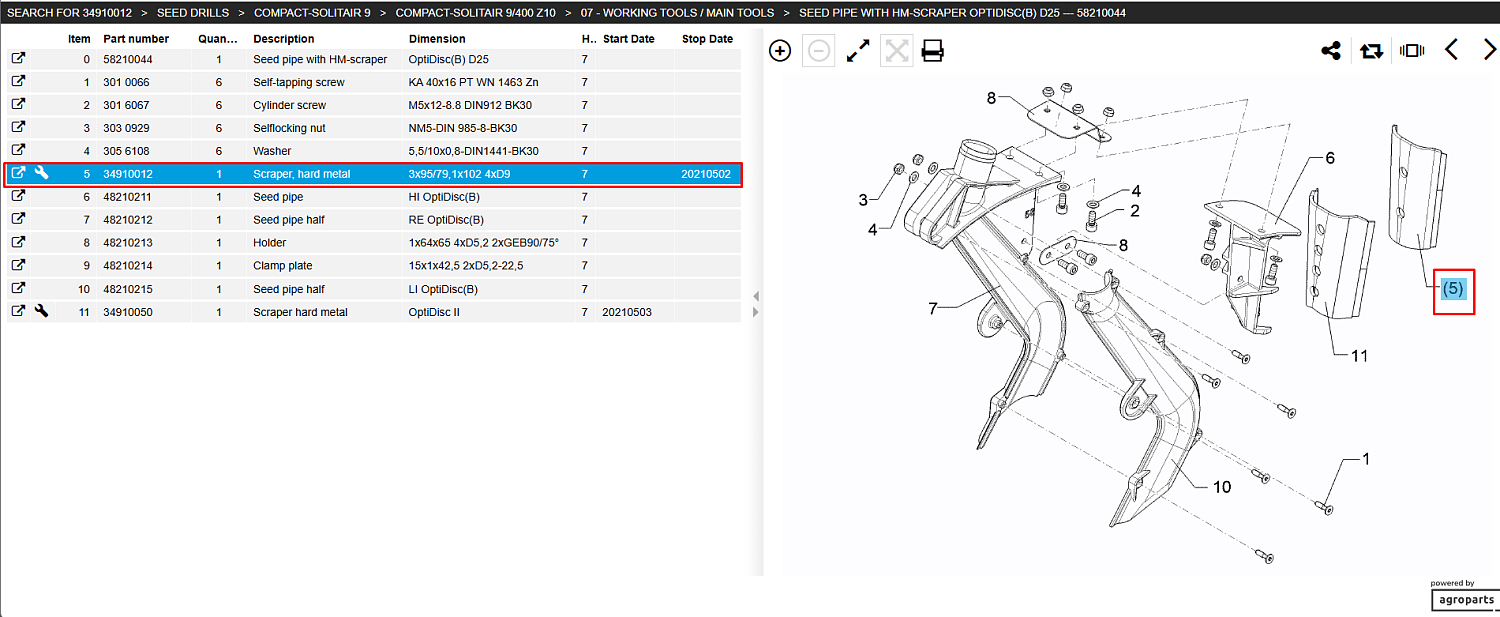Select part number 305 6108
This screenshot has height=617, width=1500.
(126, 151)
